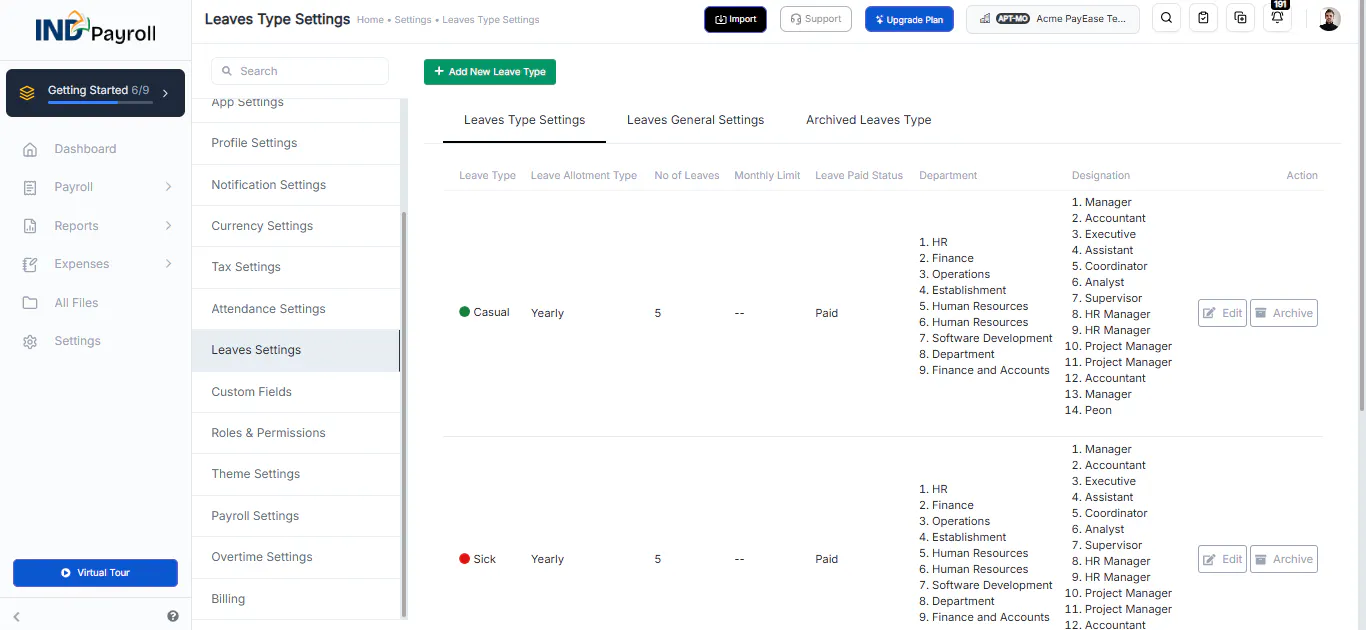
Task: Click the Payroll document icon in sidebar
Action: pyautogui.click(x=30, y=187)
